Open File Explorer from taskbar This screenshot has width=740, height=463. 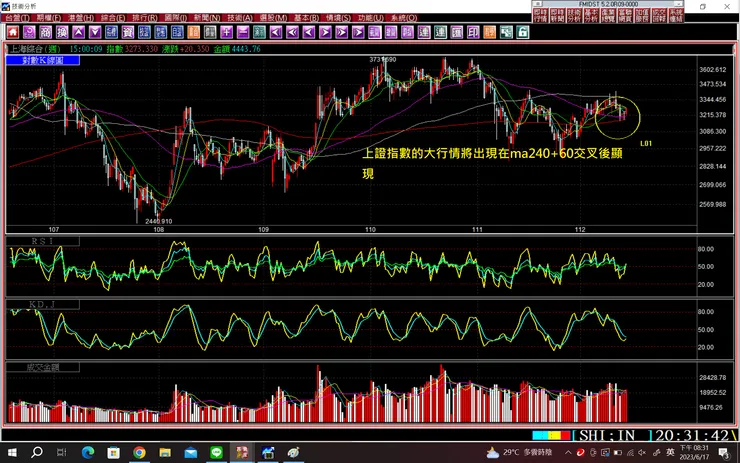click(x=165, y=453)
